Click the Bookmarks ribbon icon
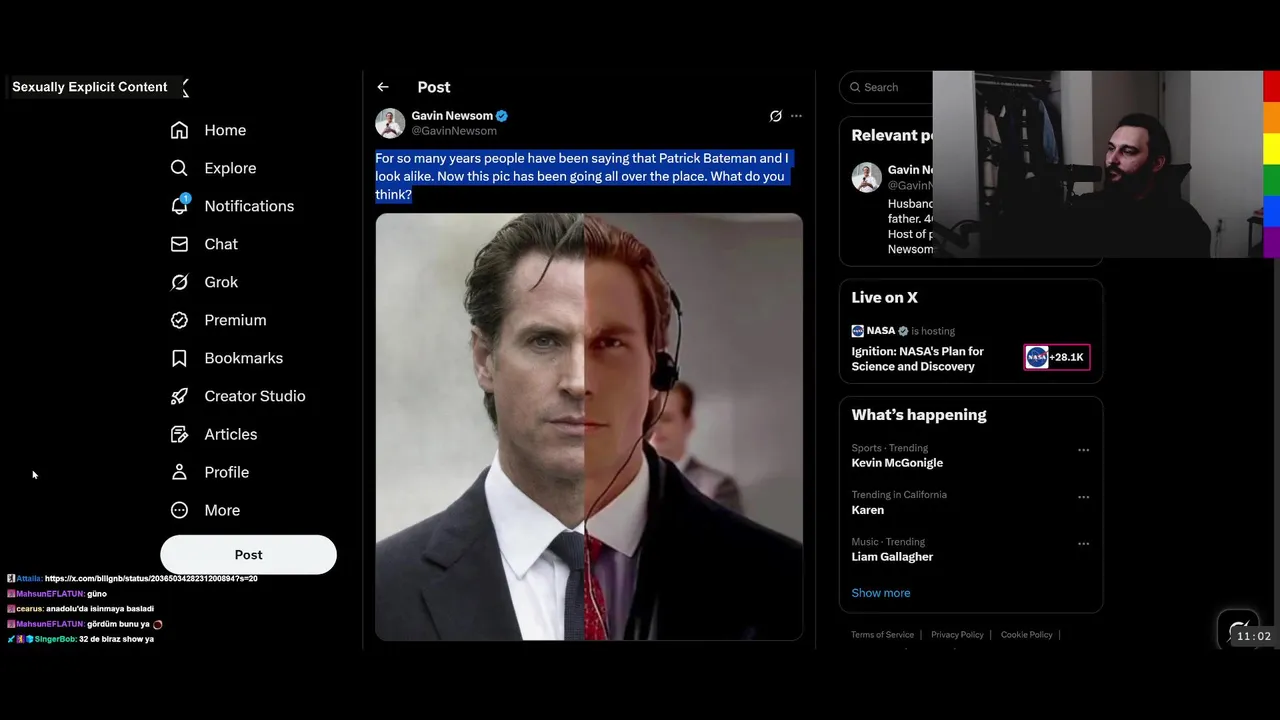Screen dimensions: 1280x720 (x=179, y=358)
